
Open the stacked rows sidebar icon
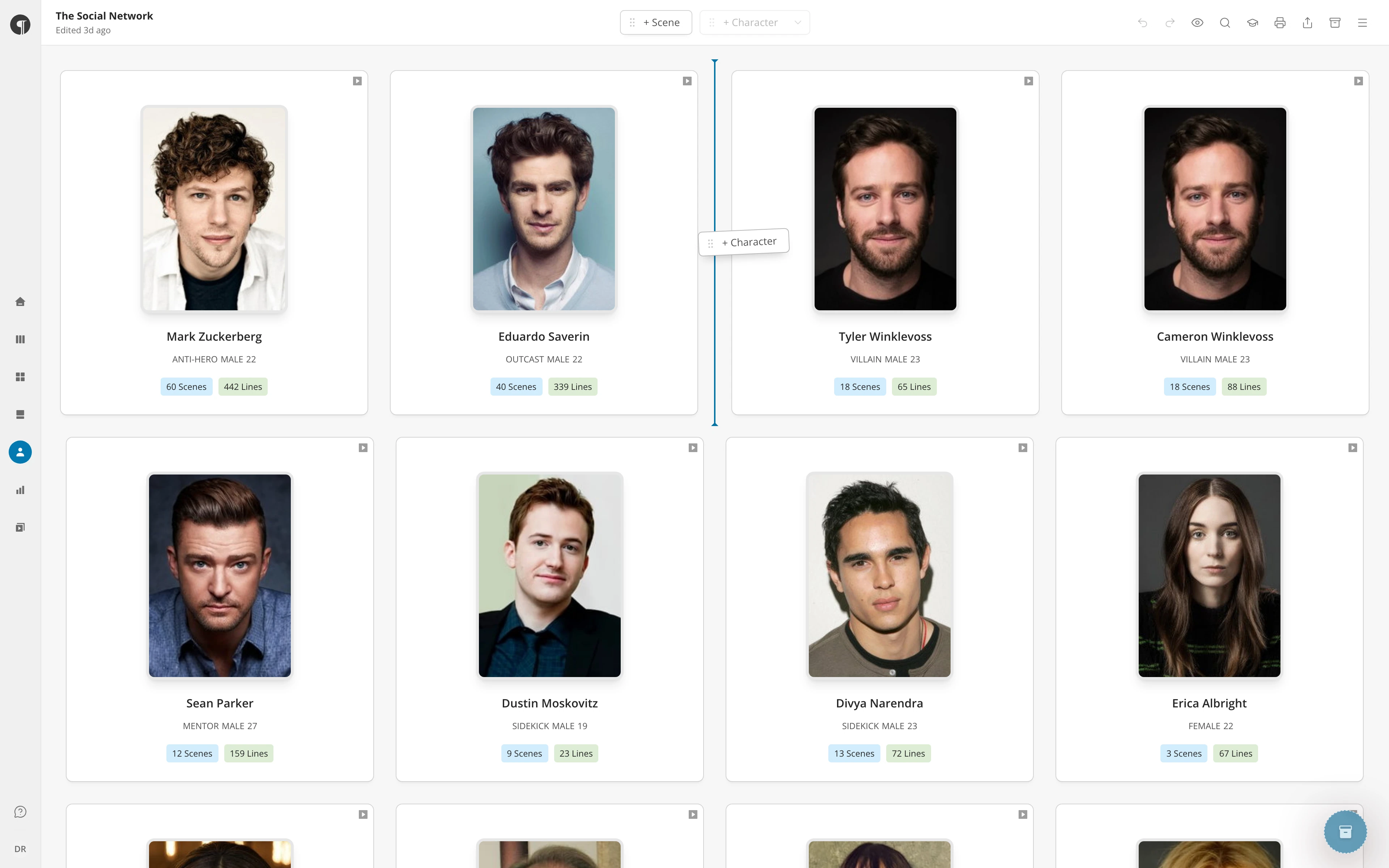pos(20,414)
